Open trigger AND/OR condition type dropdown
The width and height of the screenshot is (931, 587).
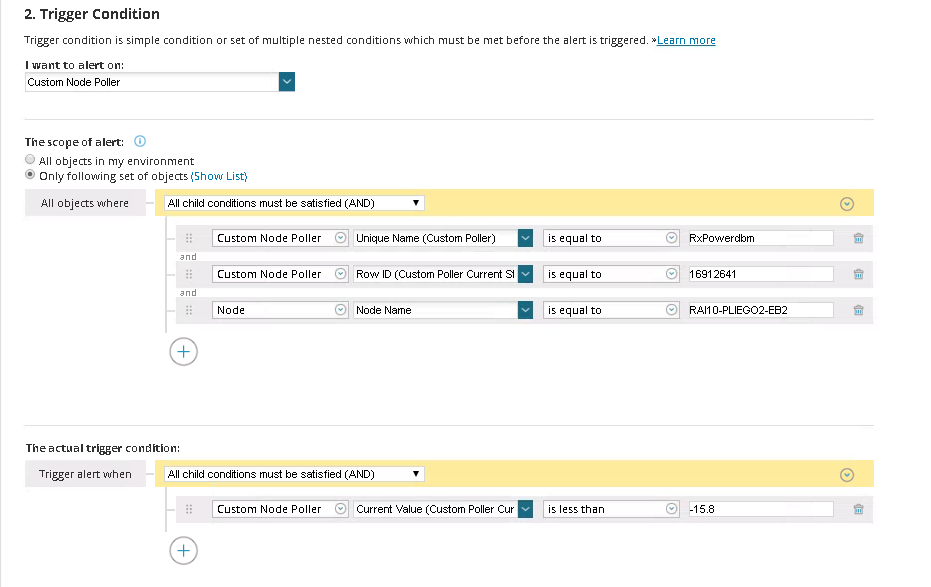[x=294, y=474]
